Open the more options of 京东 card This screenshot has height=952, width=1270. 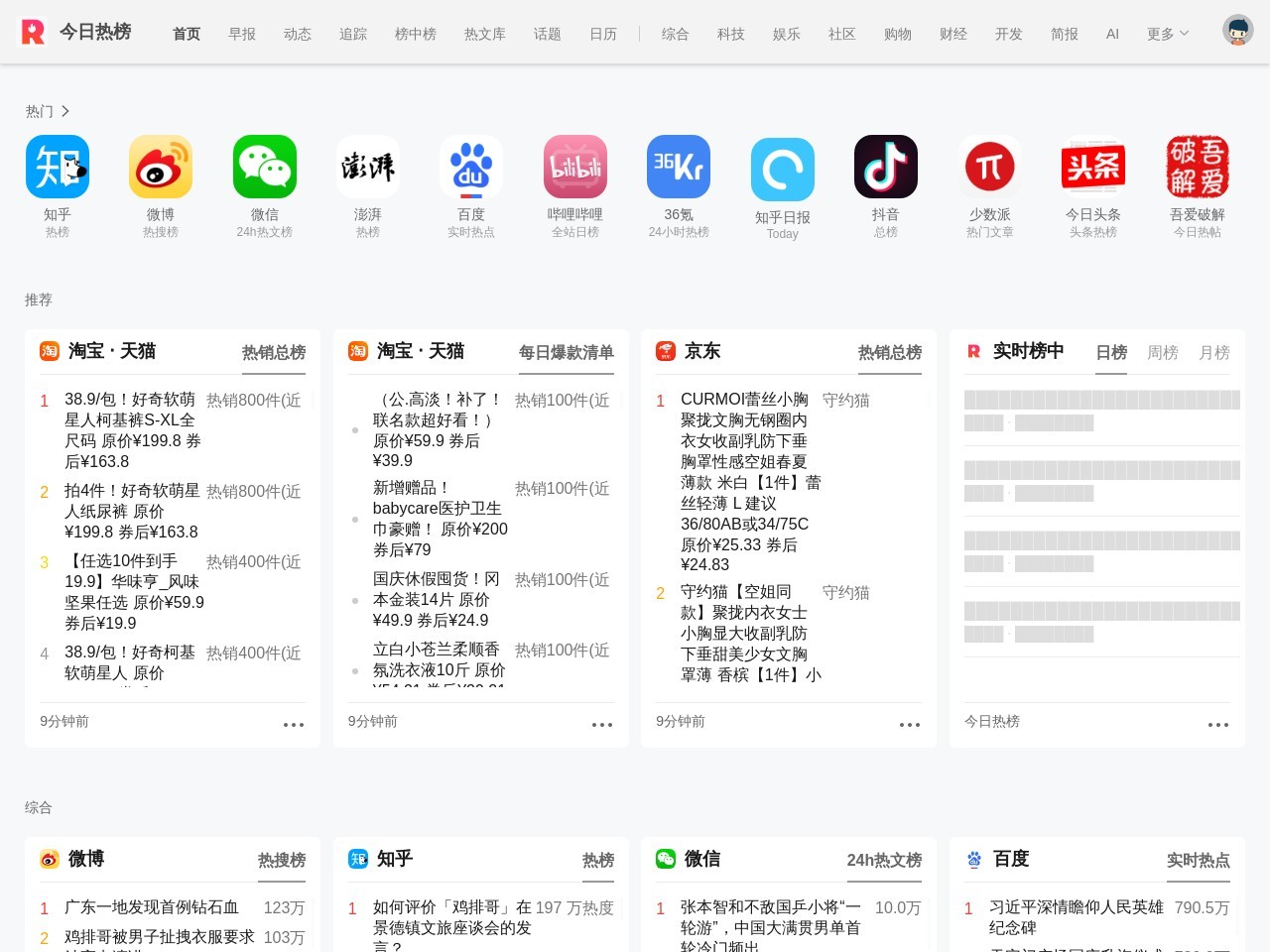pyautogui.click(x=909, y=725)
